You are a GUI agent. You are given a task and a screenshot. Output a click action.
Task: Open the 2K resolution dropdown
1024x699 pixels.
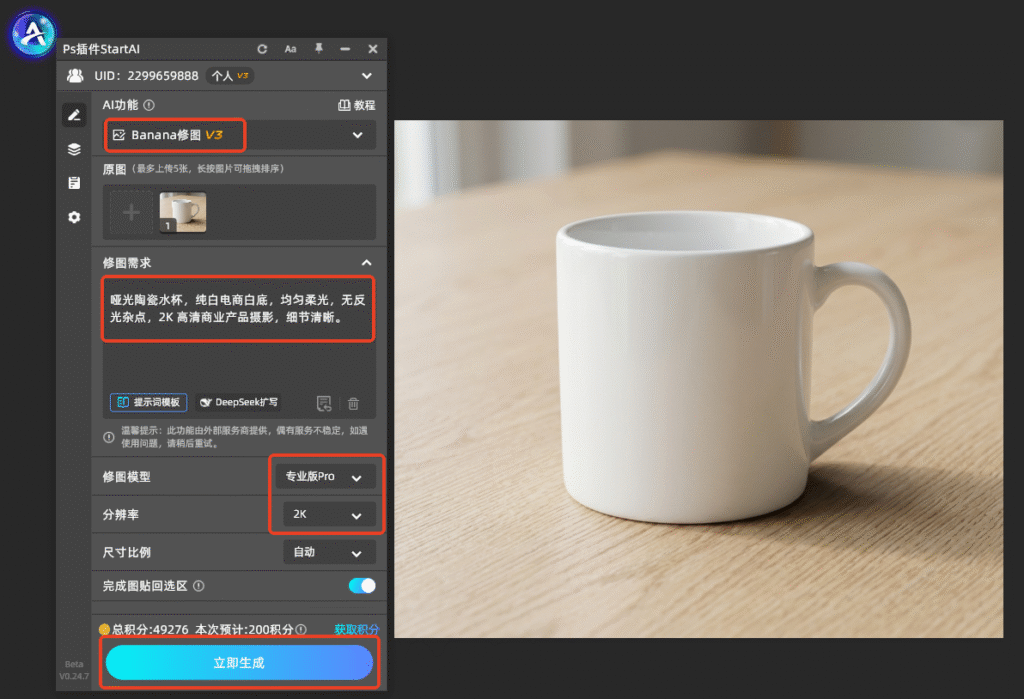pos(329,514)
